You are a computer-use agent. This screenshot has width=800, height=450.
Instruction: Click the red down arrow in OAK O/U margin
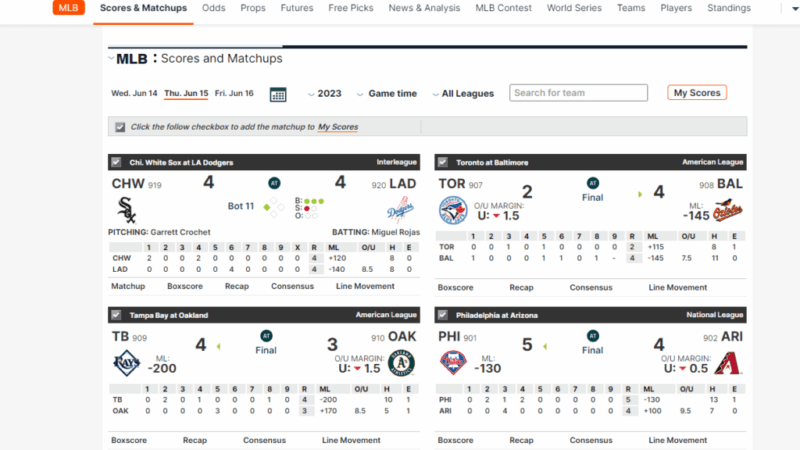tap(357, 369)
